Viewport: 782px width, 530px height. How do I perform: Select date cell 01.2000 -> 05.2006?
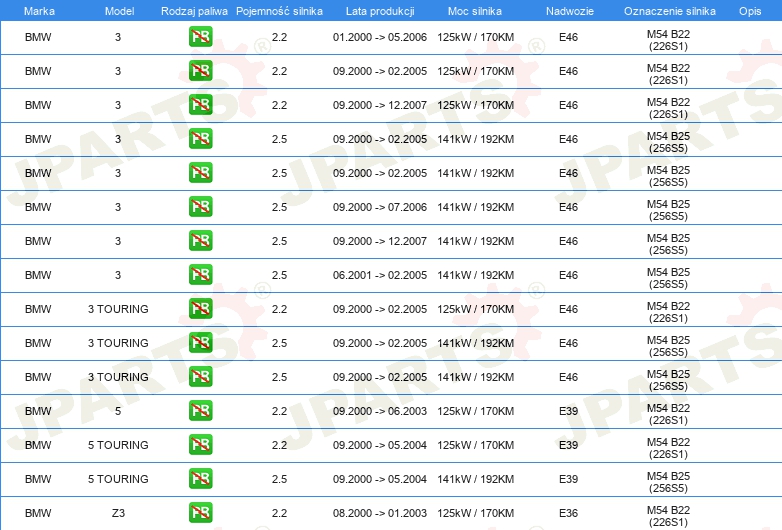point(380,37)
